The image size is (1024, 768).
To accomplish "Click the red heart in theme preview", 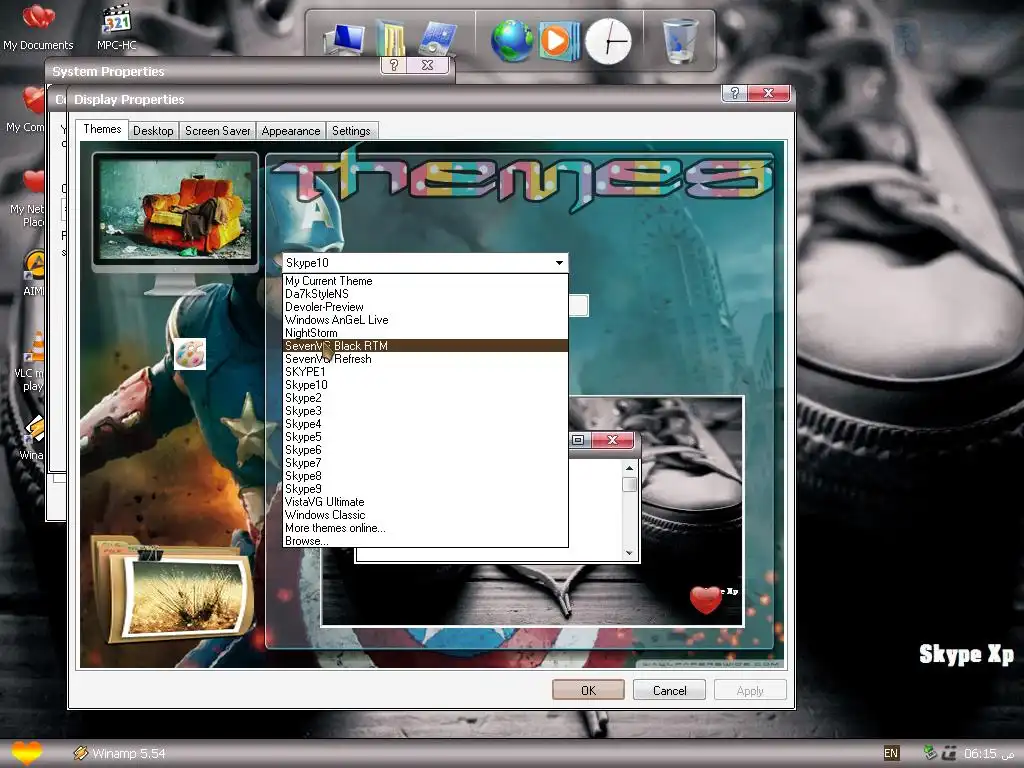I will point(705,600).
